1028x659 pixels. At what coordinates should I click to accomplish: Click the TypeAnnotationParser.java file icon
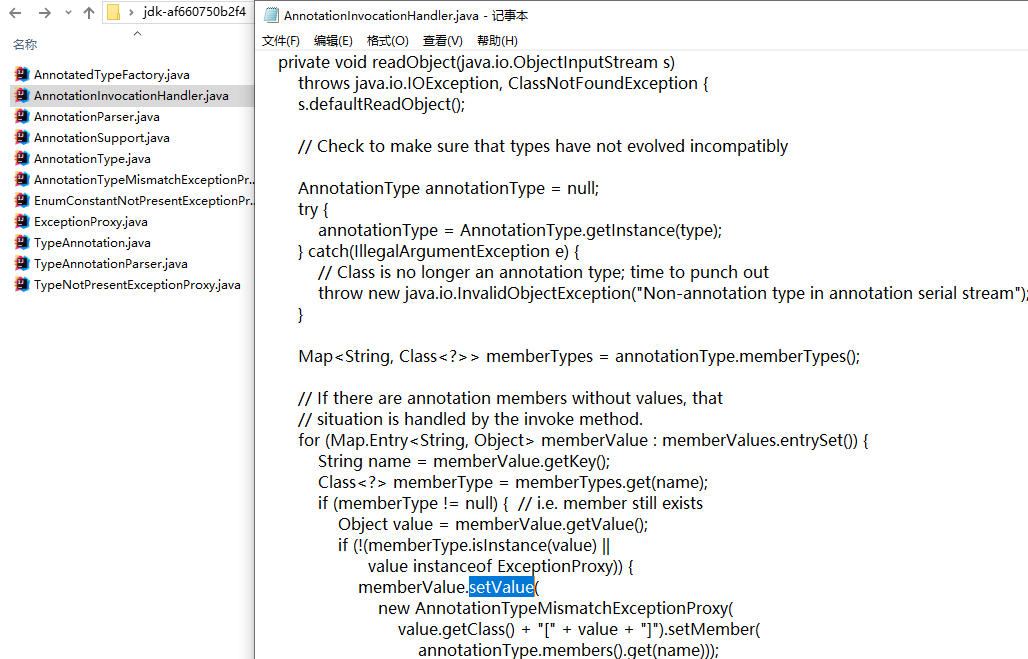click(22, 263)
